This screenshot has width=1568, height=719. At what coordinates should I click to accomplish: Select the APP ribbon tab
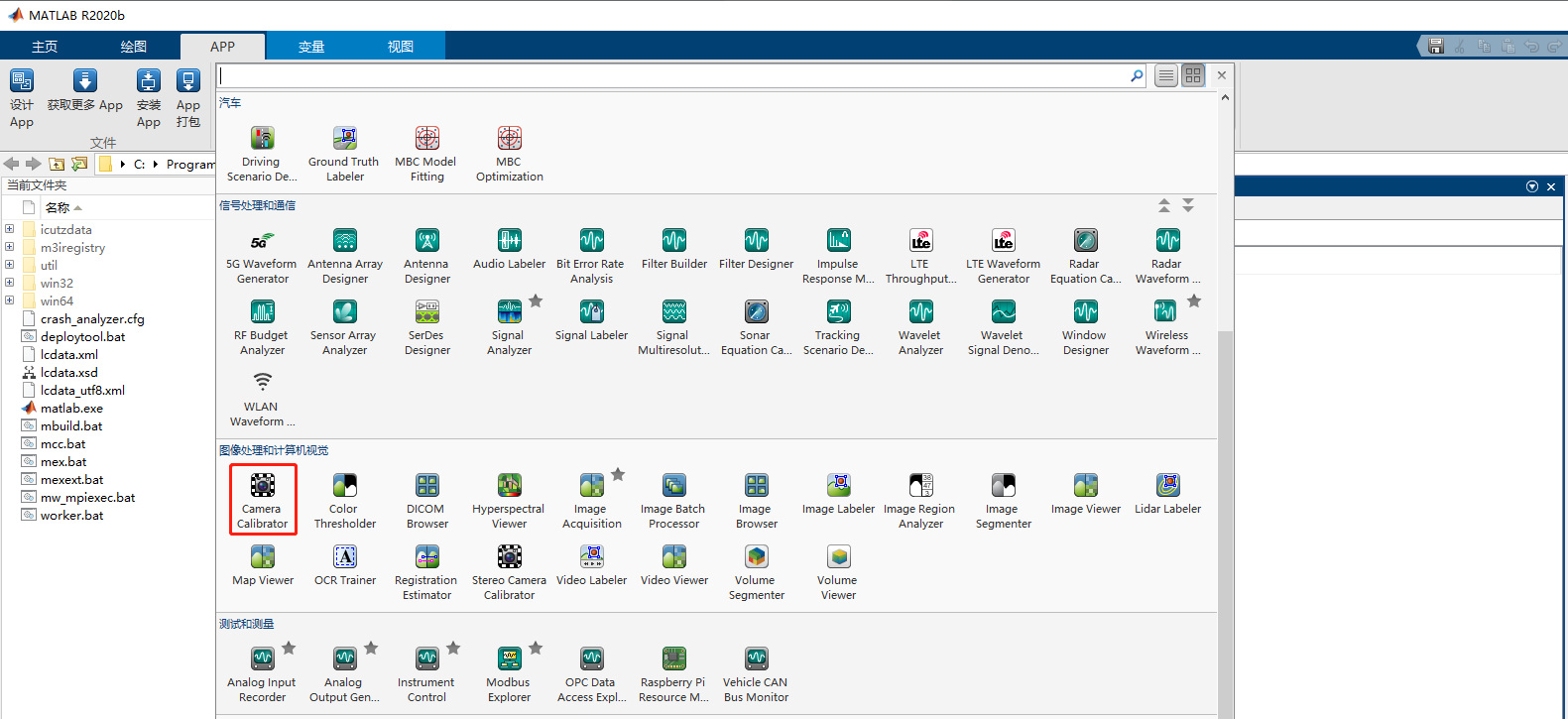[222, 47]
